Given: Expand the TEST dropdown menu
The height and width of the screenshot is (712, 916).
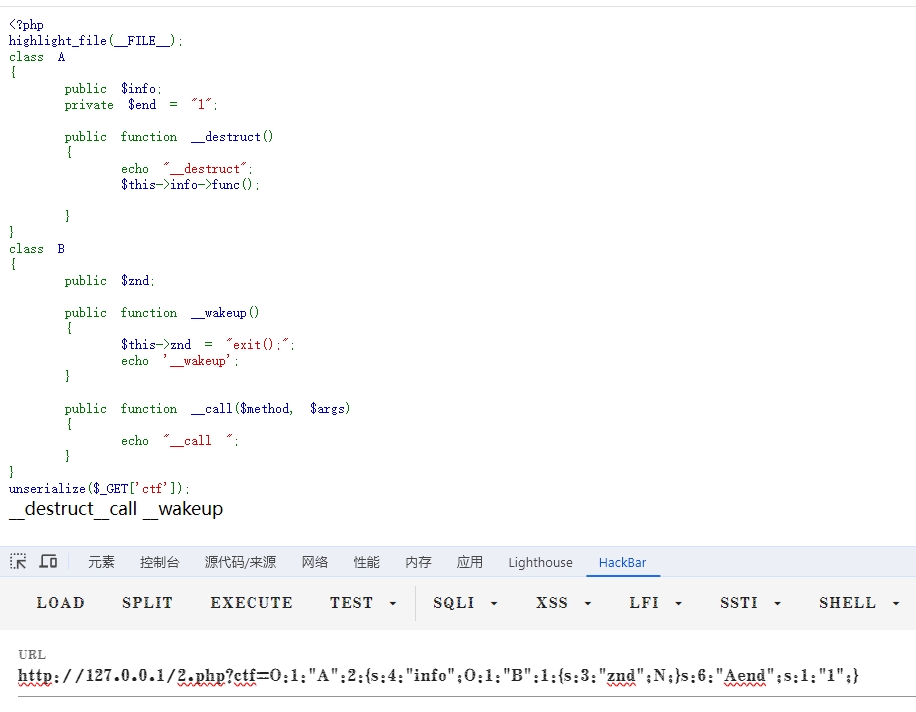Looking at the screenshot, I should (363, 603).
